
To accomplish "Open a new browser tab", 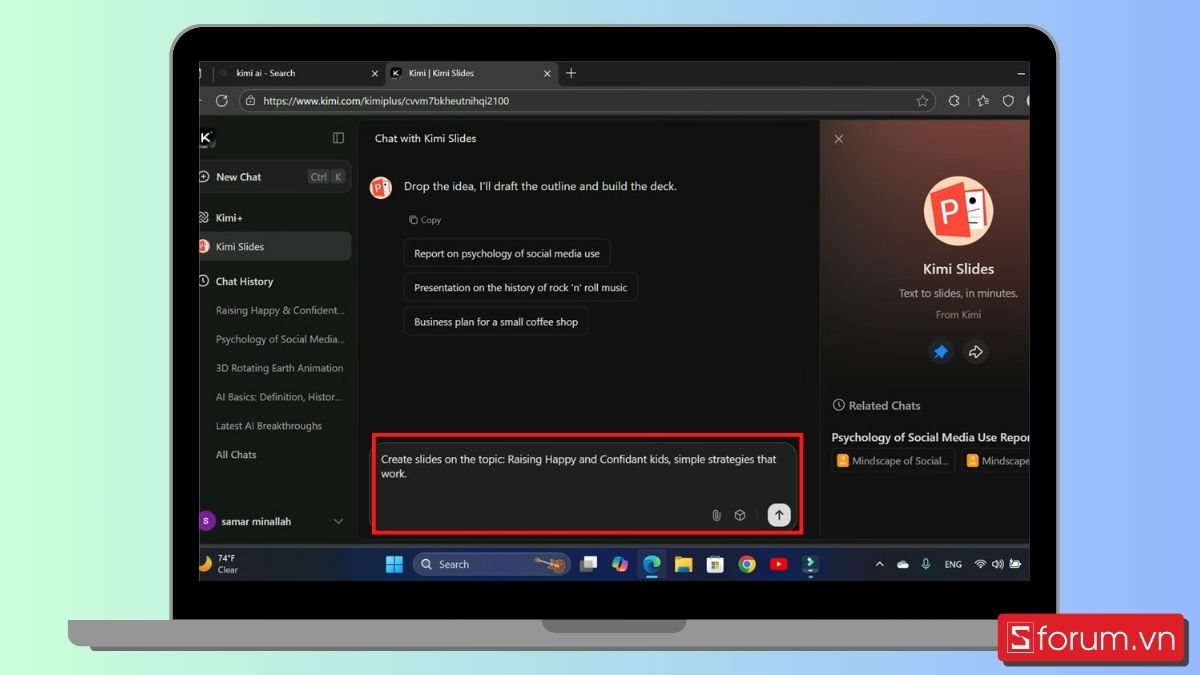I will click(x=571, y=73).
